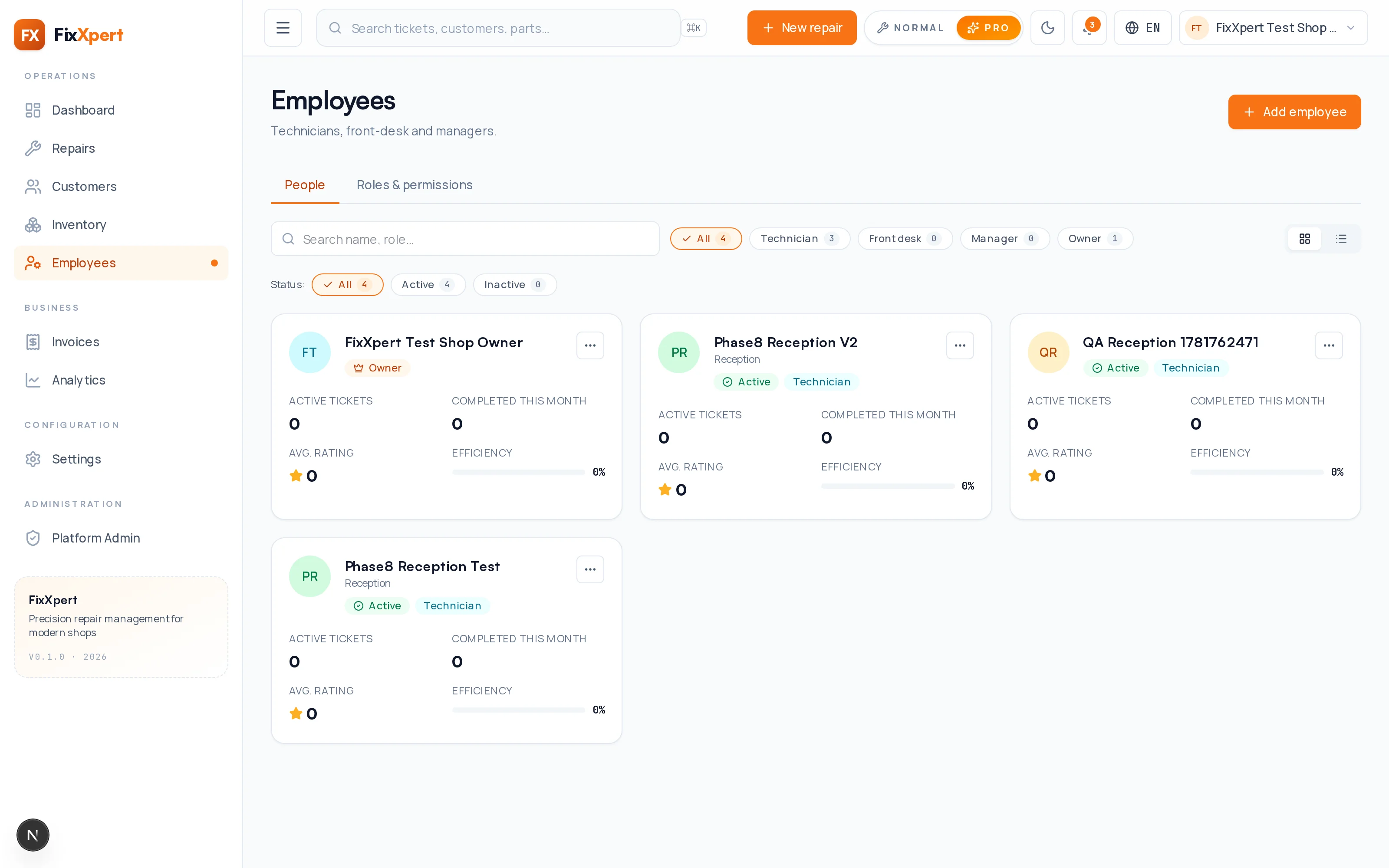Click the Invoices receipt icon
Image resolution: width=1389 pixels, height=868 pixels.
coord(33,342)
